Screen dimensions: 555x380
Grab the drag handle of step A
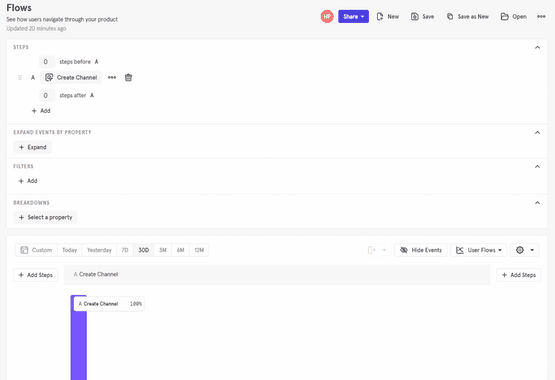click(20, 77)
